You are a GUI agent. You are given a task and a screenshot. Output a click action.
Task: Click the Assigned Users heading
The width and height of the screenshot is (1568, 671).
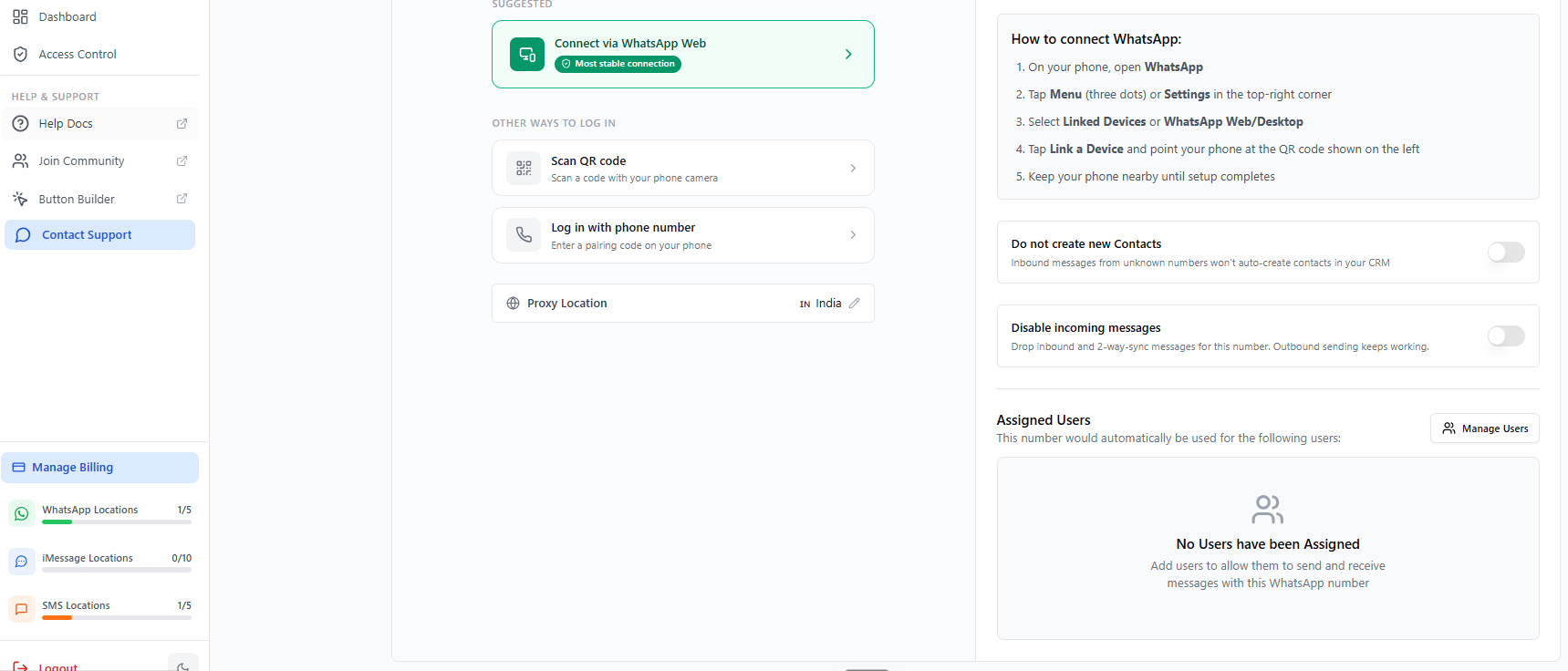1044,420
